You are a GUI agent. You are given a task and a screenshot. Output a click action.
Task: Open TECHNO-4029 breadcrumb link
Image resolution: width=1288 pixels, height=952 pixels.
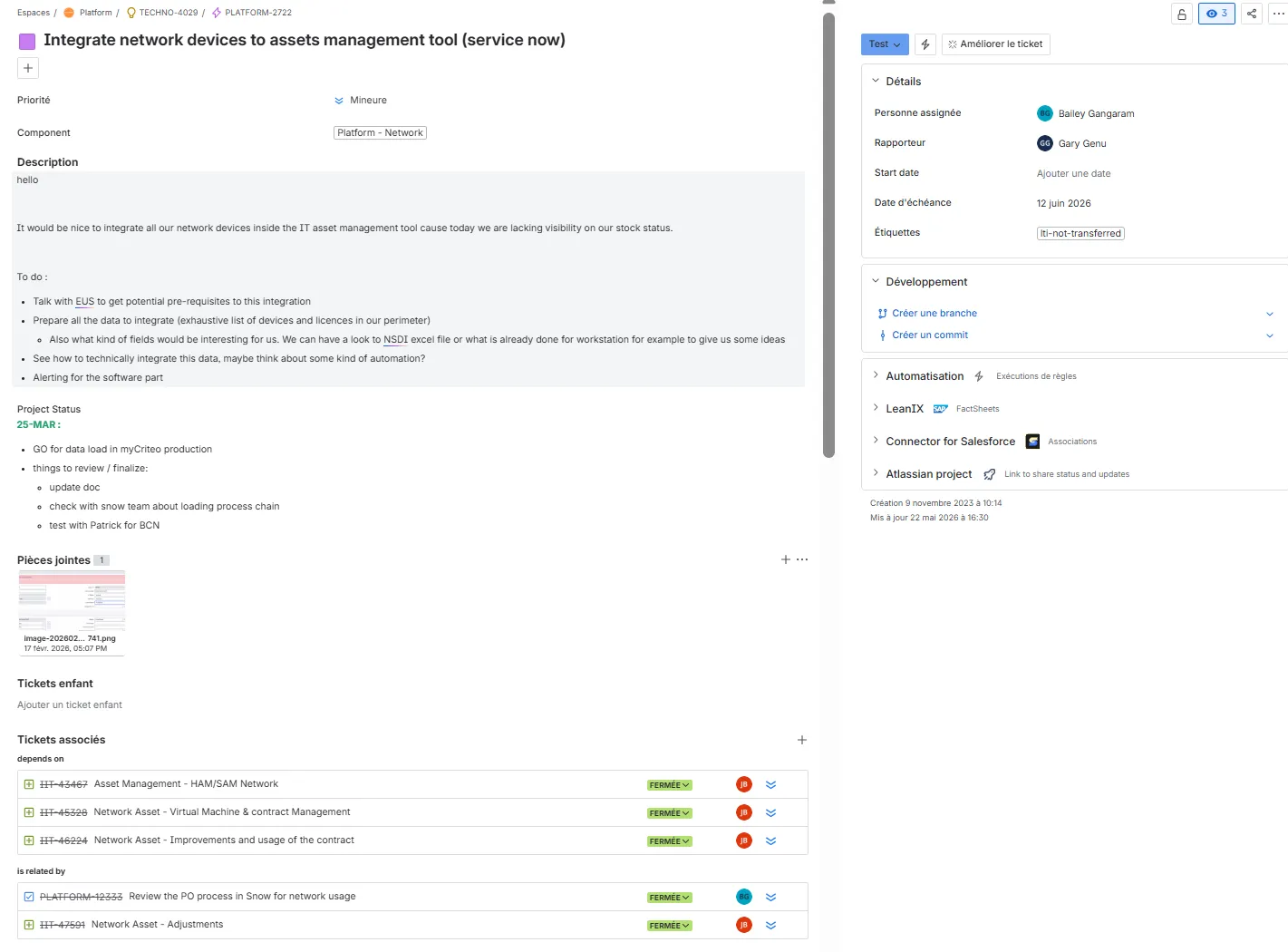(x=168, y=13)
